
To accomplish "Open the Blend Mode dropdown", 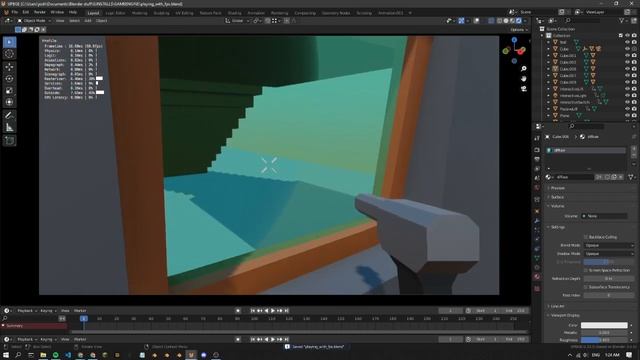I will (609, 245).
